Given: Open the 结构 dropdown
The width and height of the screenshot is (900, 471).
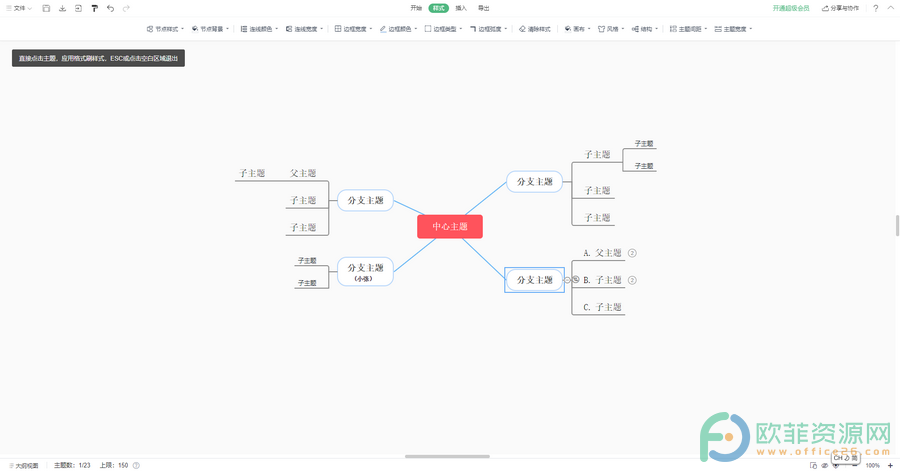Looking at the screenshot, I should click(x=645, y=29).
